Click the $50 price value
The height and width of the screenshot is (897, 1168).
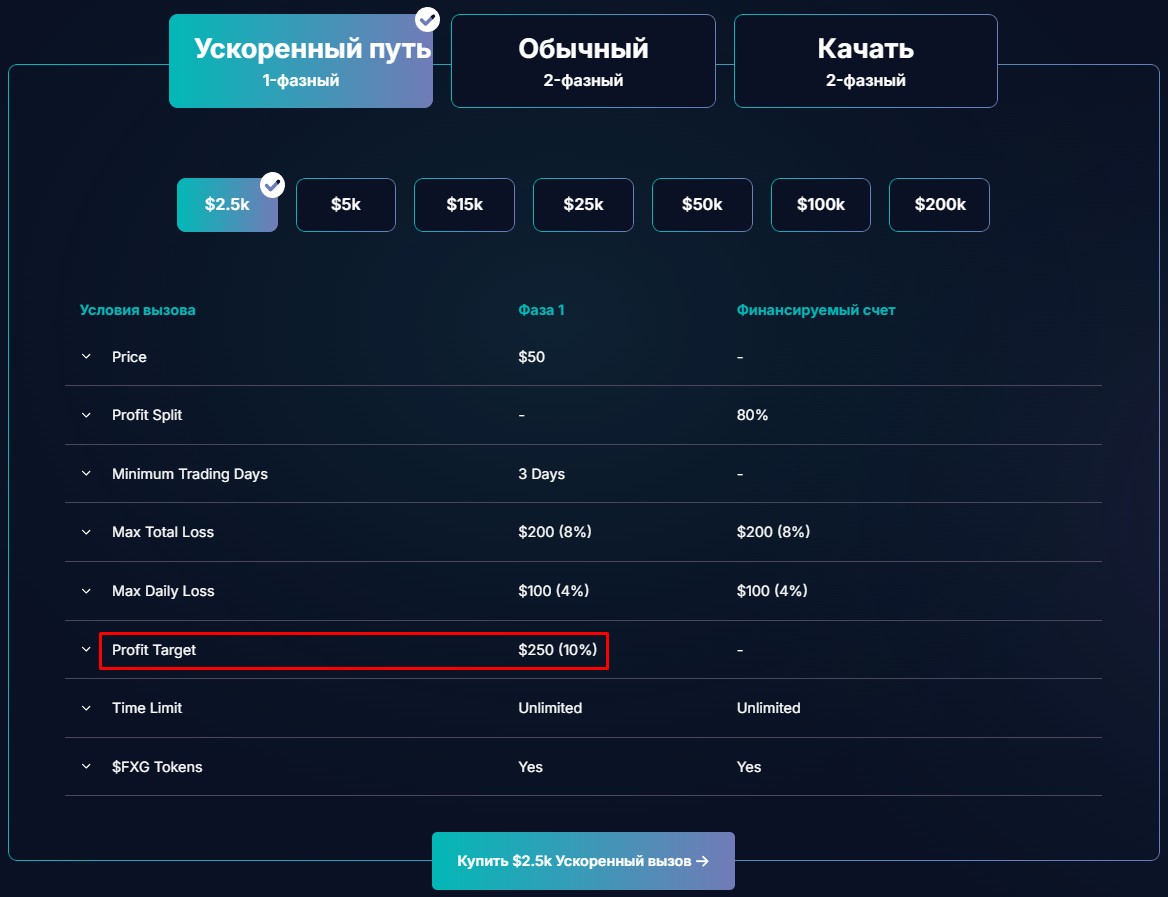tap(532, 357)
